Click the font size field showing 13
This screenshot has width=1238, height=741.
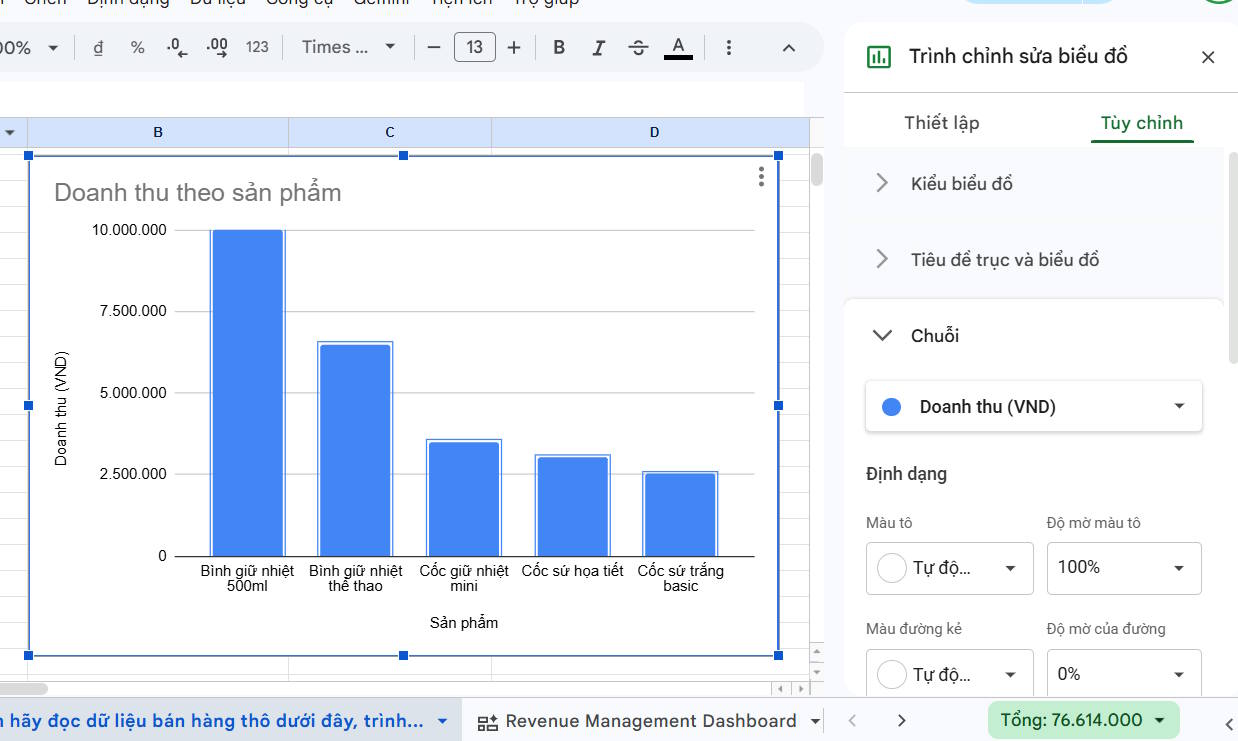pos(475,47)
